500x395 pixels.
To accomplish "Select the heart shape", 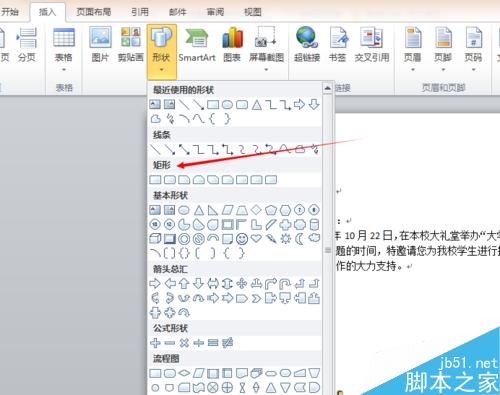I will 256,239.
